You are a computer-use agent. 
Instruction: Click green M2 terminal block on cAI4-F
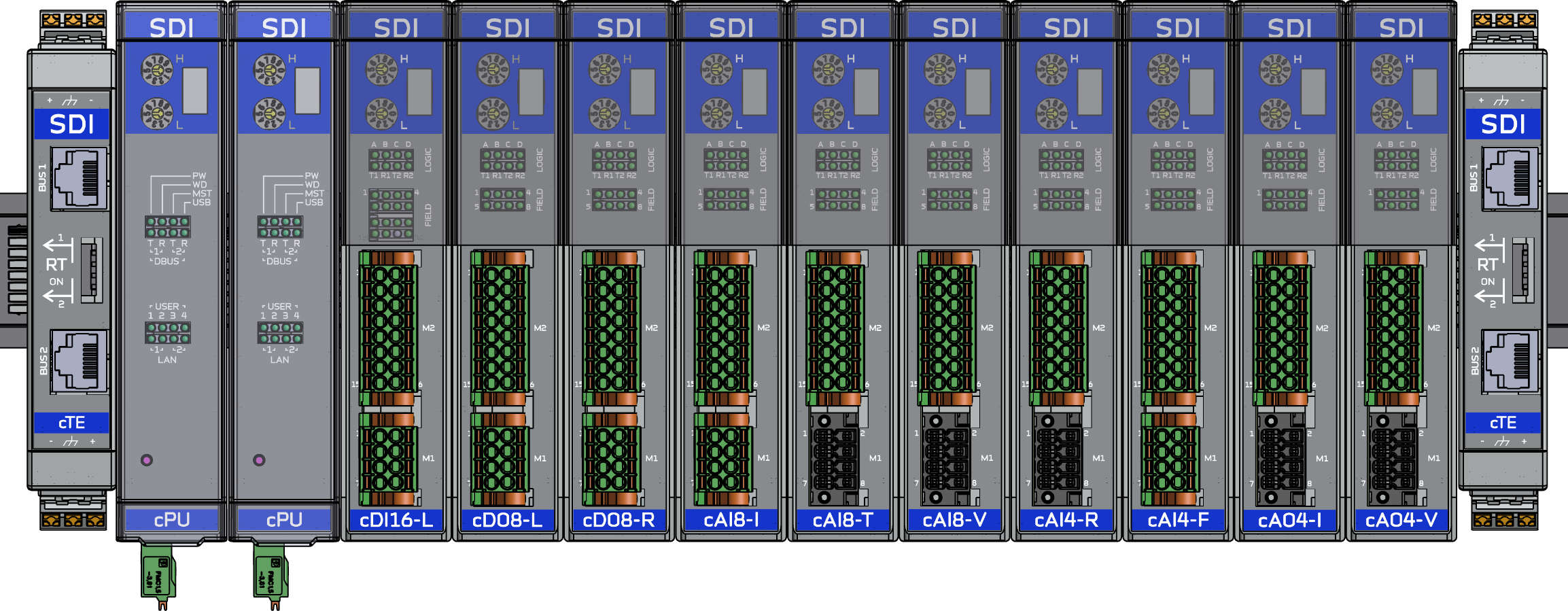[x=1170, y=328]
